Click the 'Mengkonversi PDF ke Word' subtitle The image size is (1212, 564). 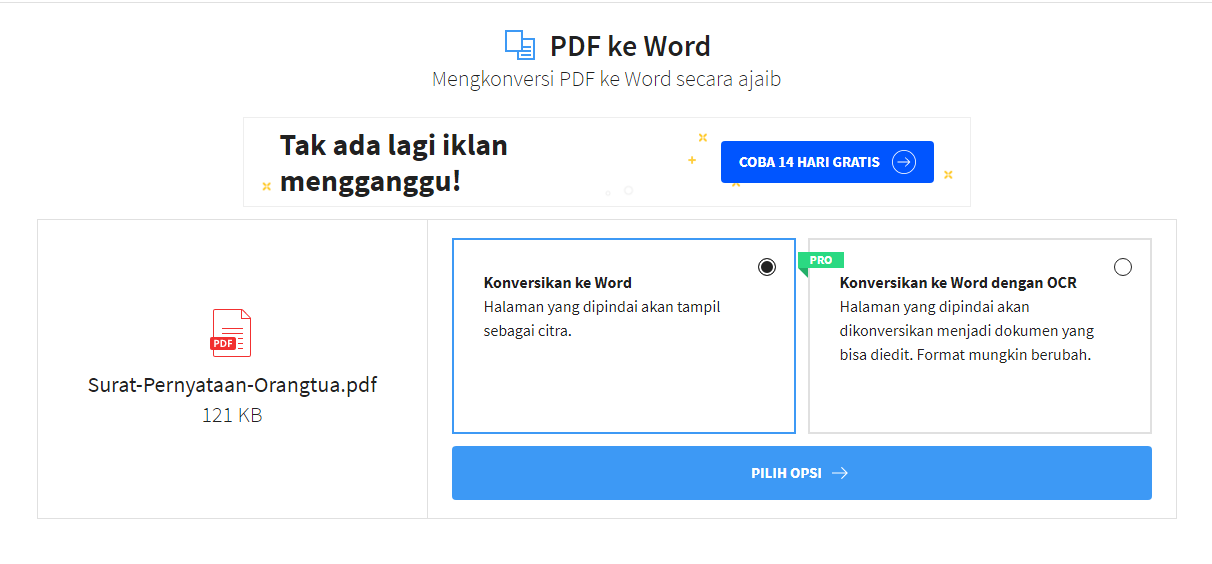[x=606, y=79]
